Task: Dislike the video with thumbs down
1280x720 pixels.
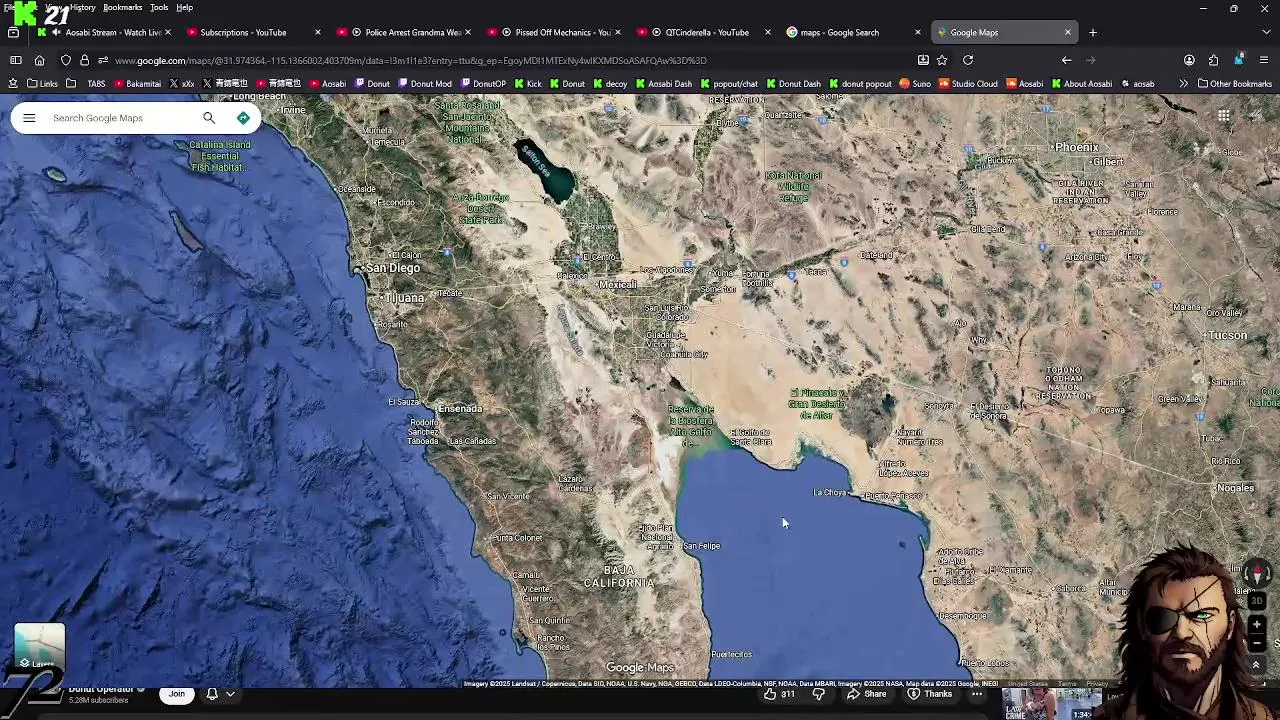Action: [x=819, y=694]
